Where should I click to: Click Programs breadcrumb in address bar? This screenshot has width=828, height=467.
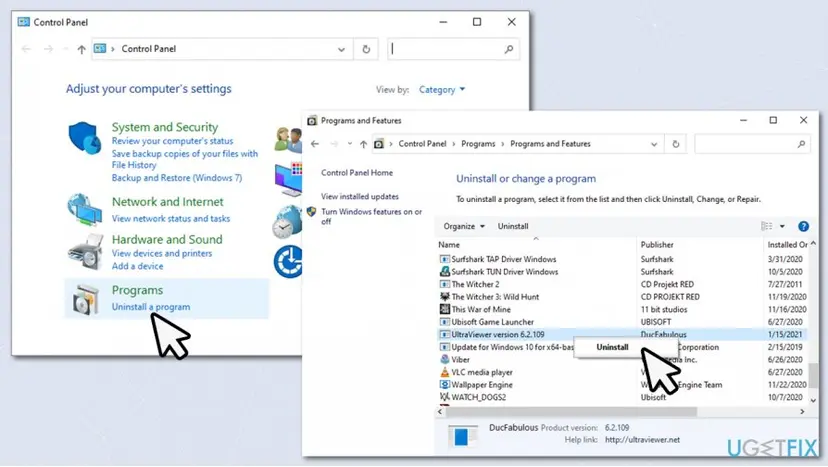(x=478, y=144)
